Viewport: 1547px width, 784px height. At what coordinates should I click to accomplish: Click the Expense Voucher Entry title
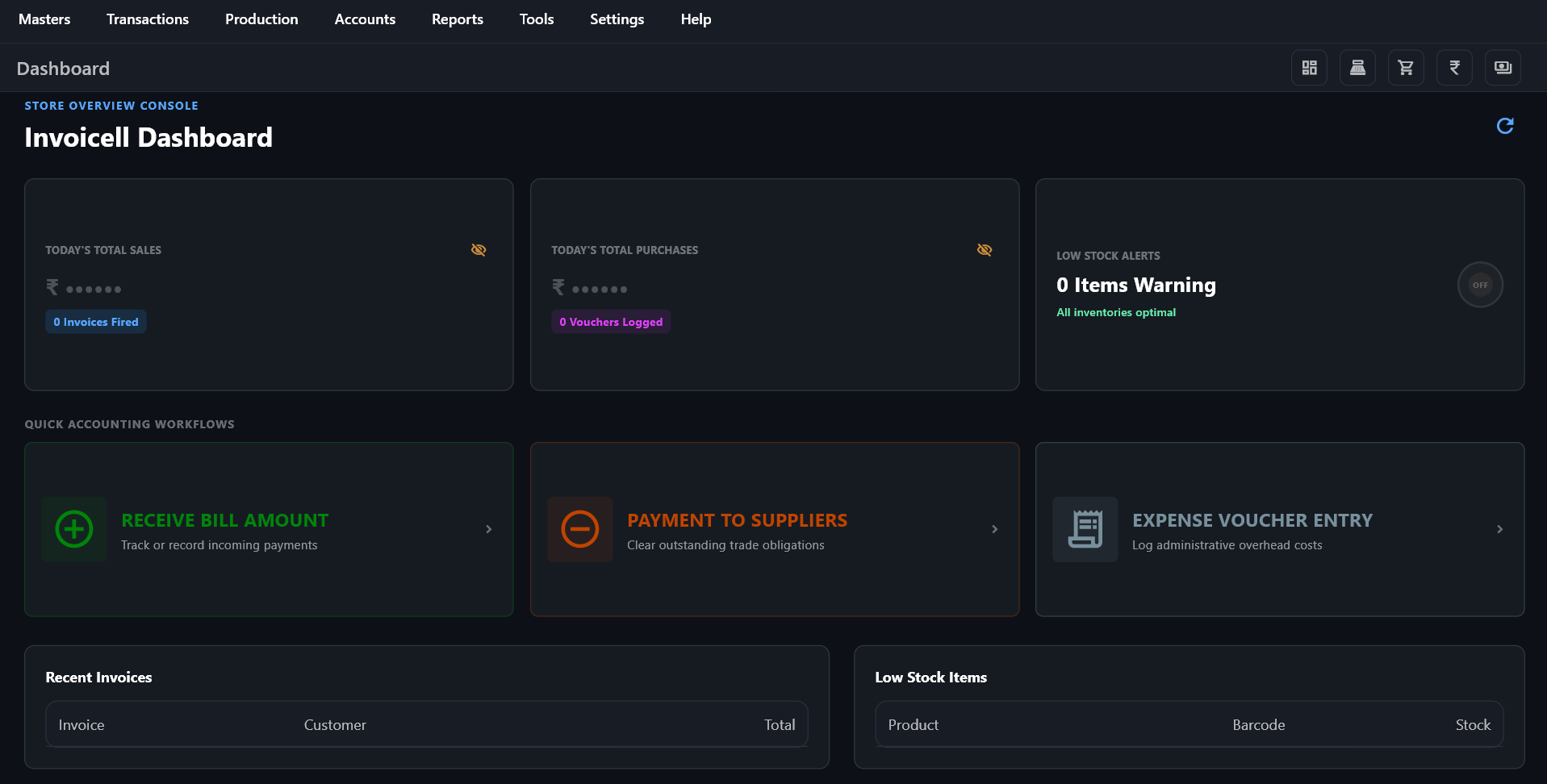(1252, 520)
